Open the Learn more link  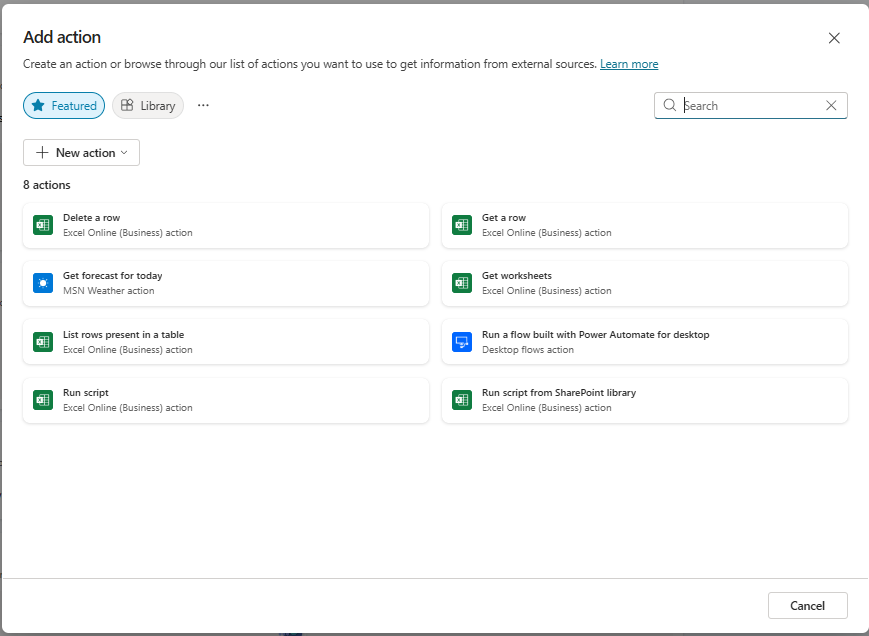coord(629,64)
